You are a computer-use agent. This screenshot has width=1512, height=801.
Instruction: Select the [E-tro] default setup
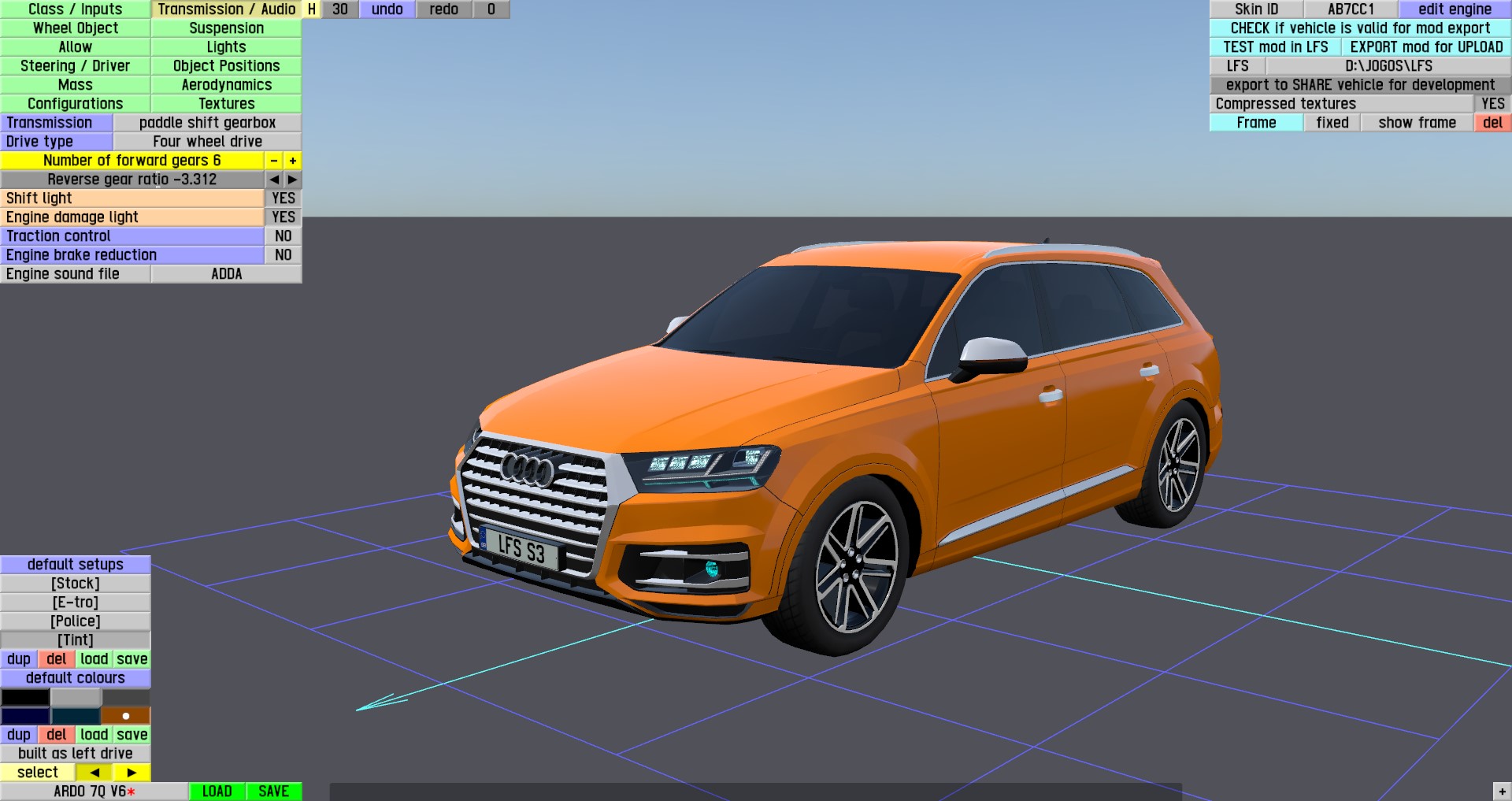coord(76,603)
